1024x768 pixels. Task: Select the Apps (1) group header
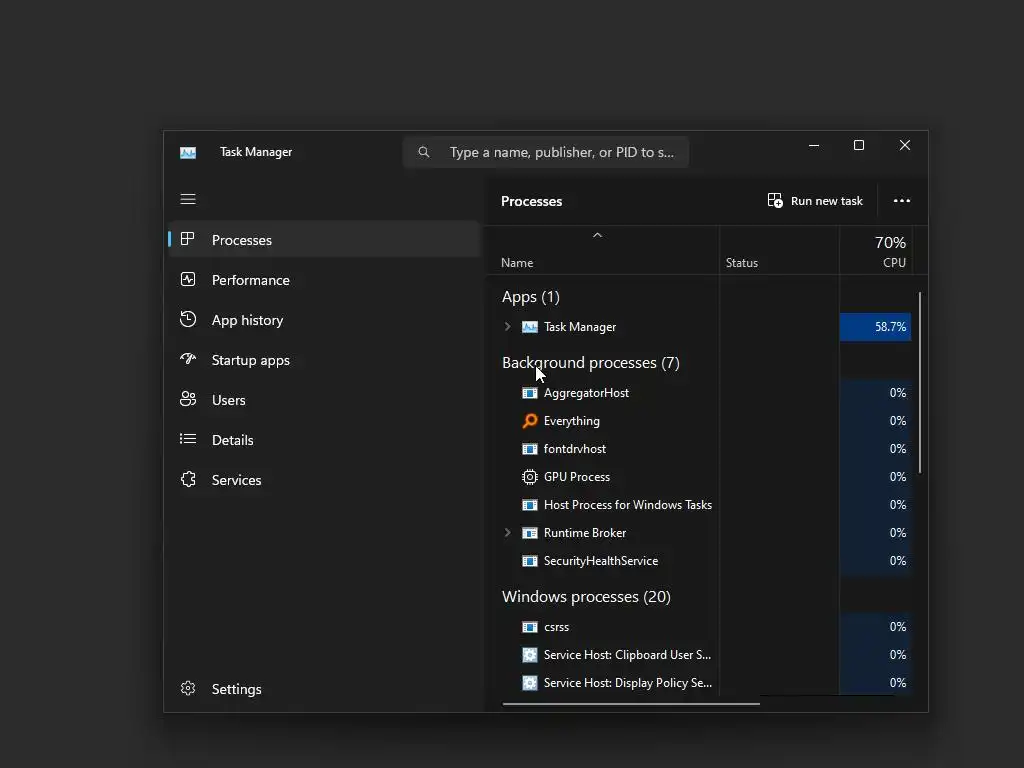[x=531, y=297]
